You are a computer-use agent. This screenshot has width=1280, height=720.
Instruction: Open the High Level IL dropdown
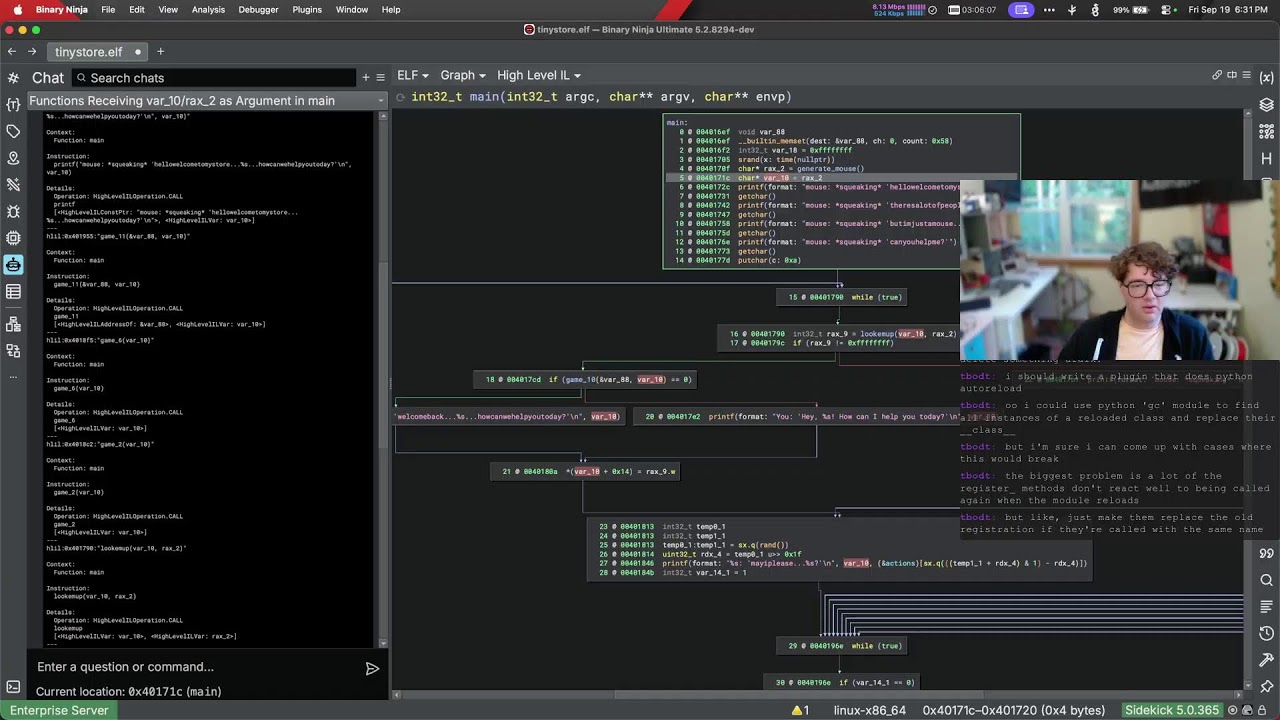point(539,75)
